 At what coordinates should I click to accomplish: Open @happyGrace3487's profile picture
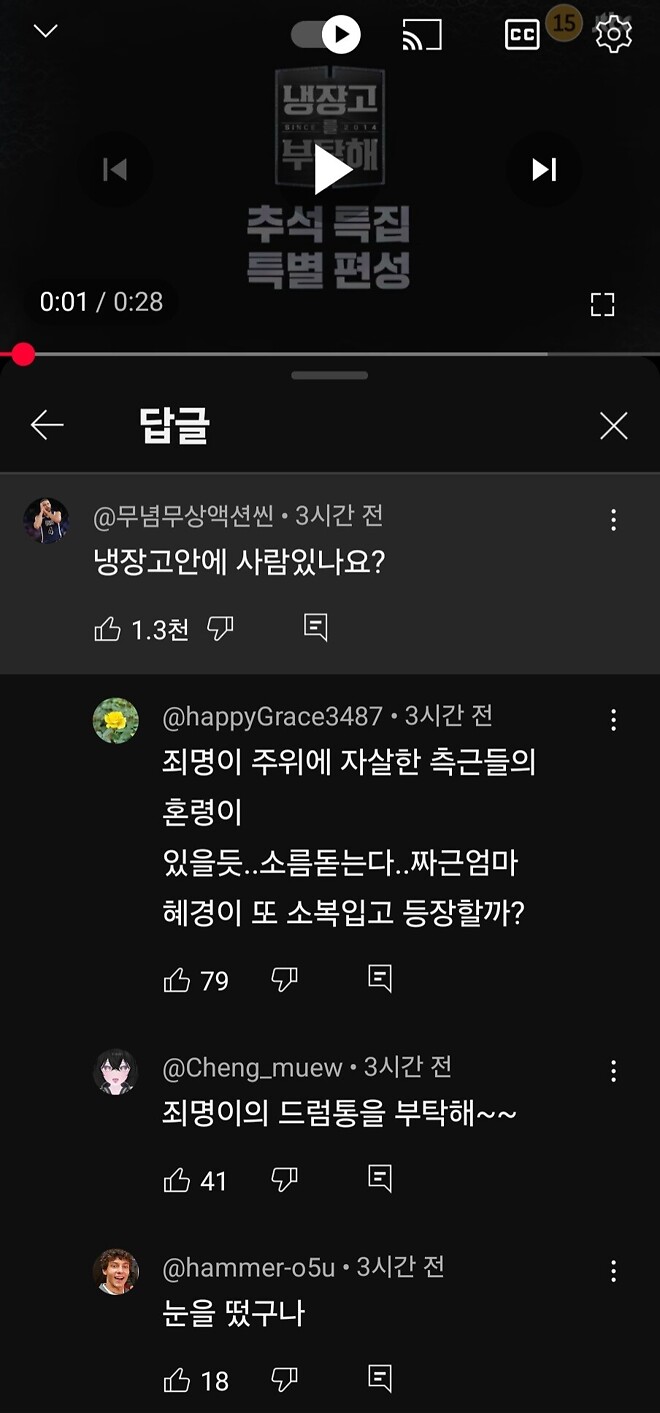117,718
